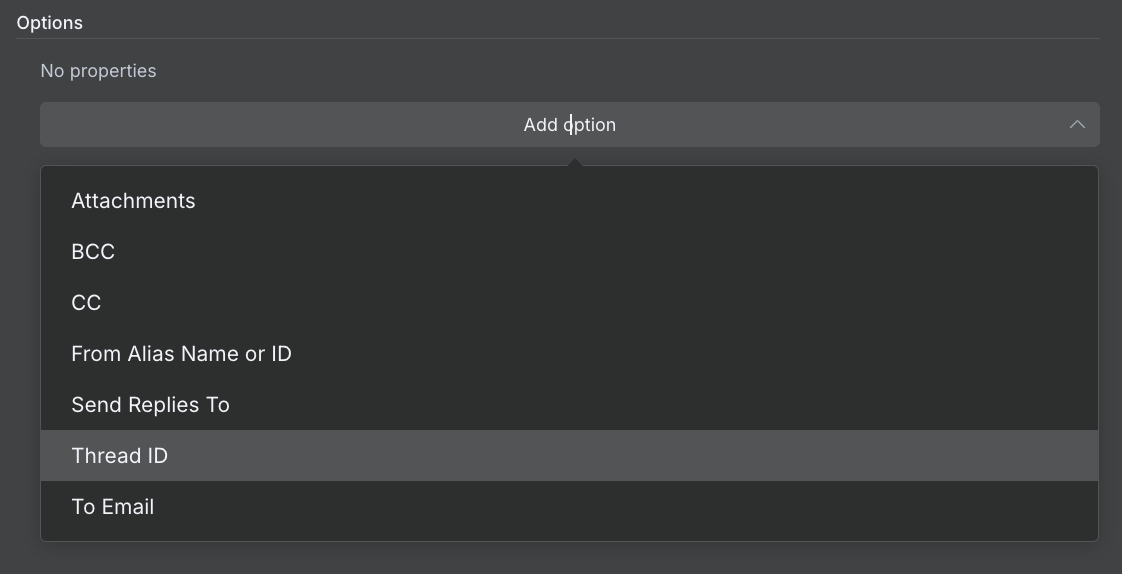Click the popover pointer below Add option
This screenshot has height=574, width=1122.
(x=574, y=161)
